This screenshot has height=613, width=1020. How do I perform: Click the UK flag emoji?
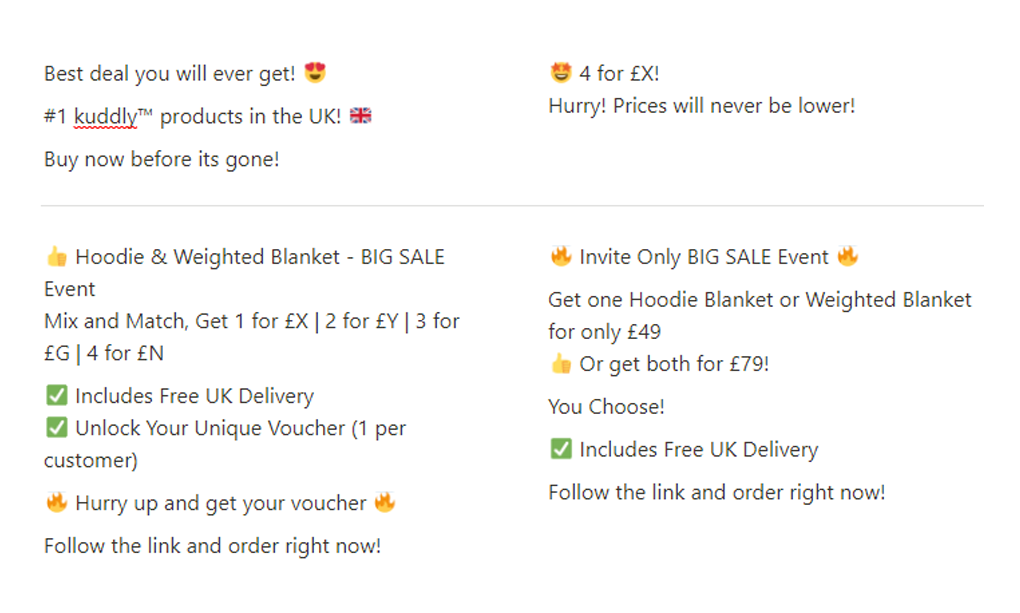360,116
